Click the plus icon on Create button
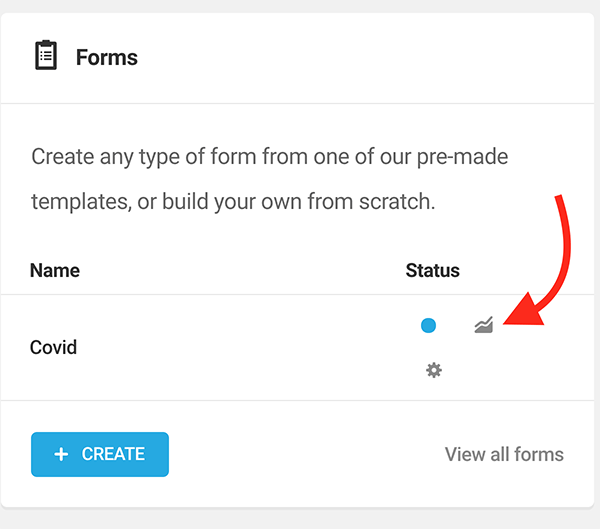 coord(61,454)
